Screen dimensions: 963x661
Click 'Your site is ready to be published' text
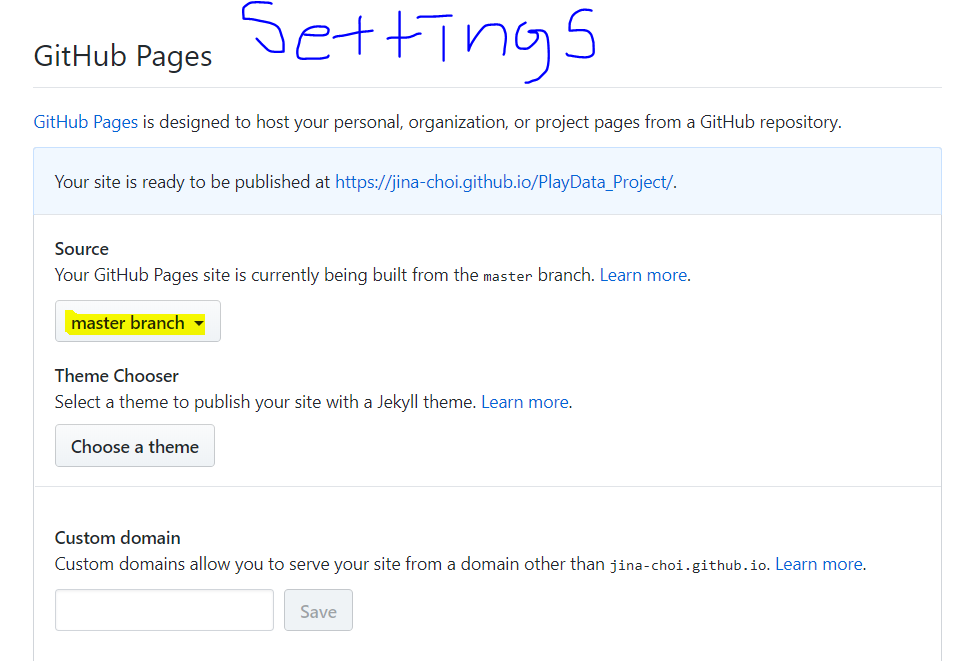pos(192,182)
